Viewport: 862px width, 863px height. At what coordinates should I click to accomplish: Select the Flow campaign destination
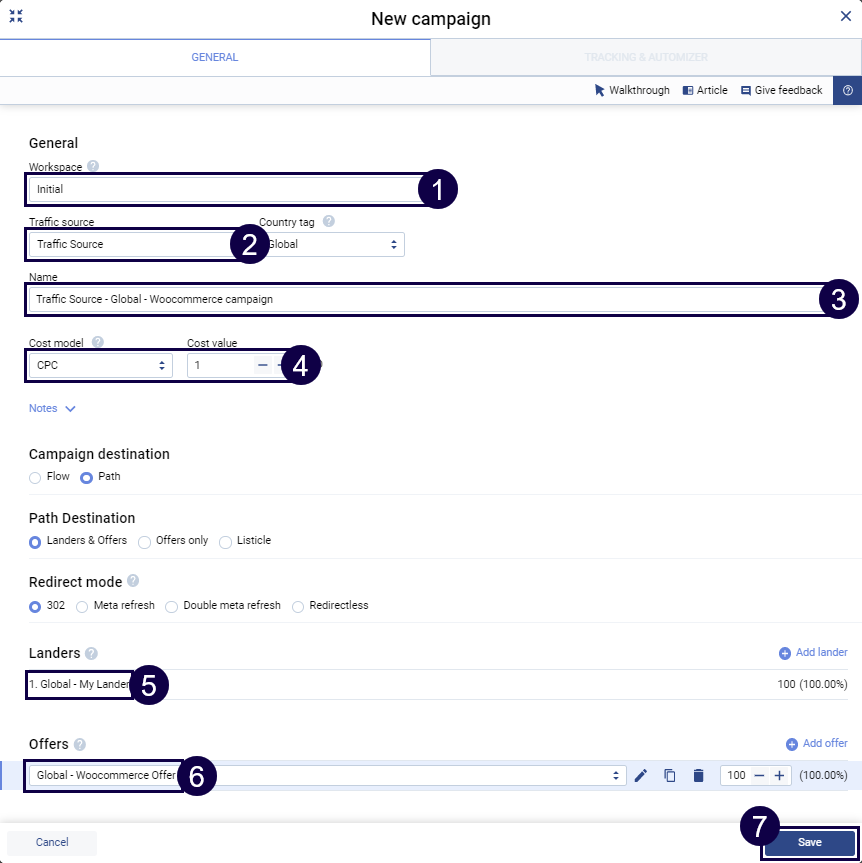[x=36, y=477]
